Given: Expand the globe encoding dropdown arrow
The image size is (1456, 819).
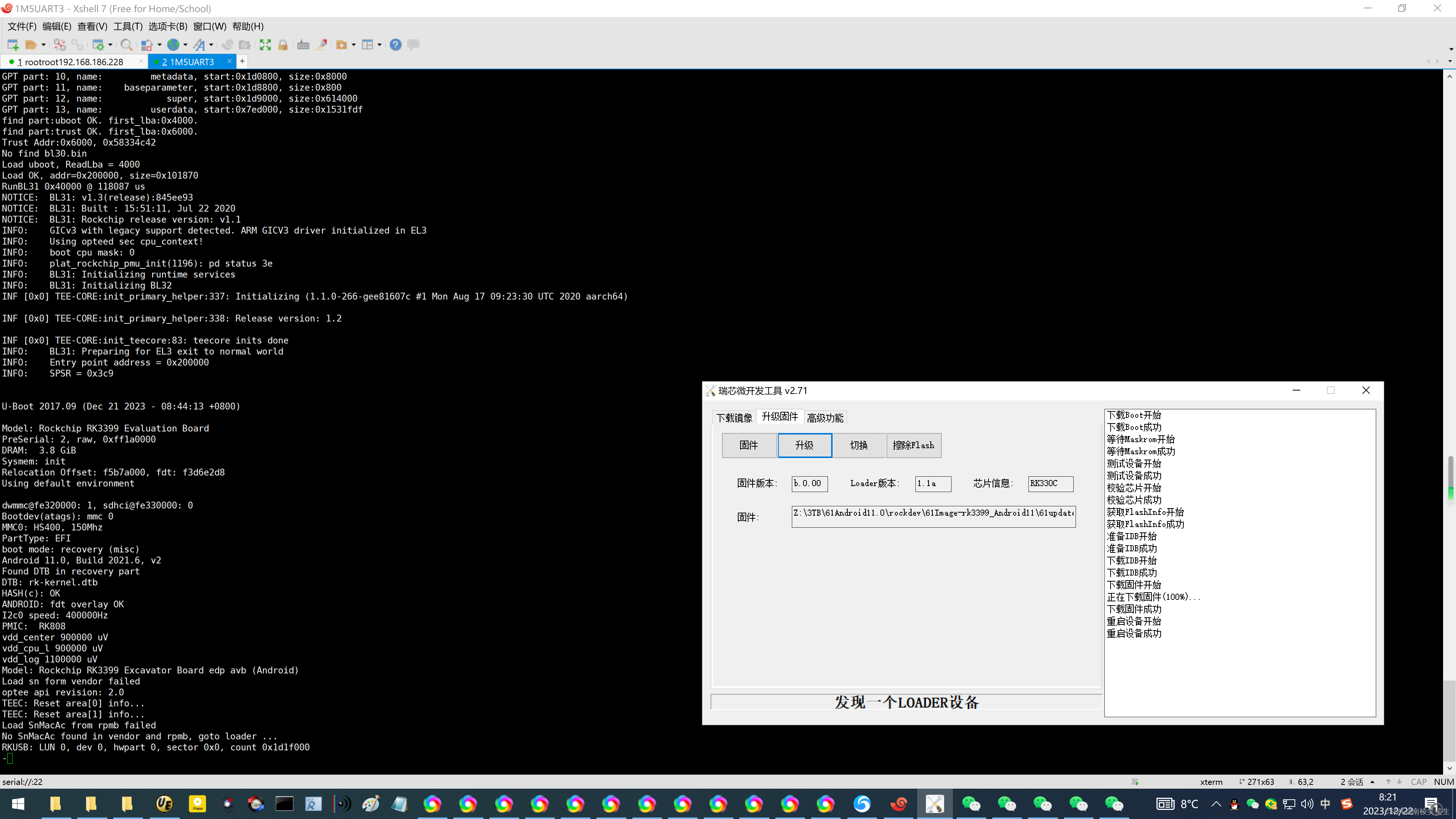Looking at the screenshot, I should (185, 45).
